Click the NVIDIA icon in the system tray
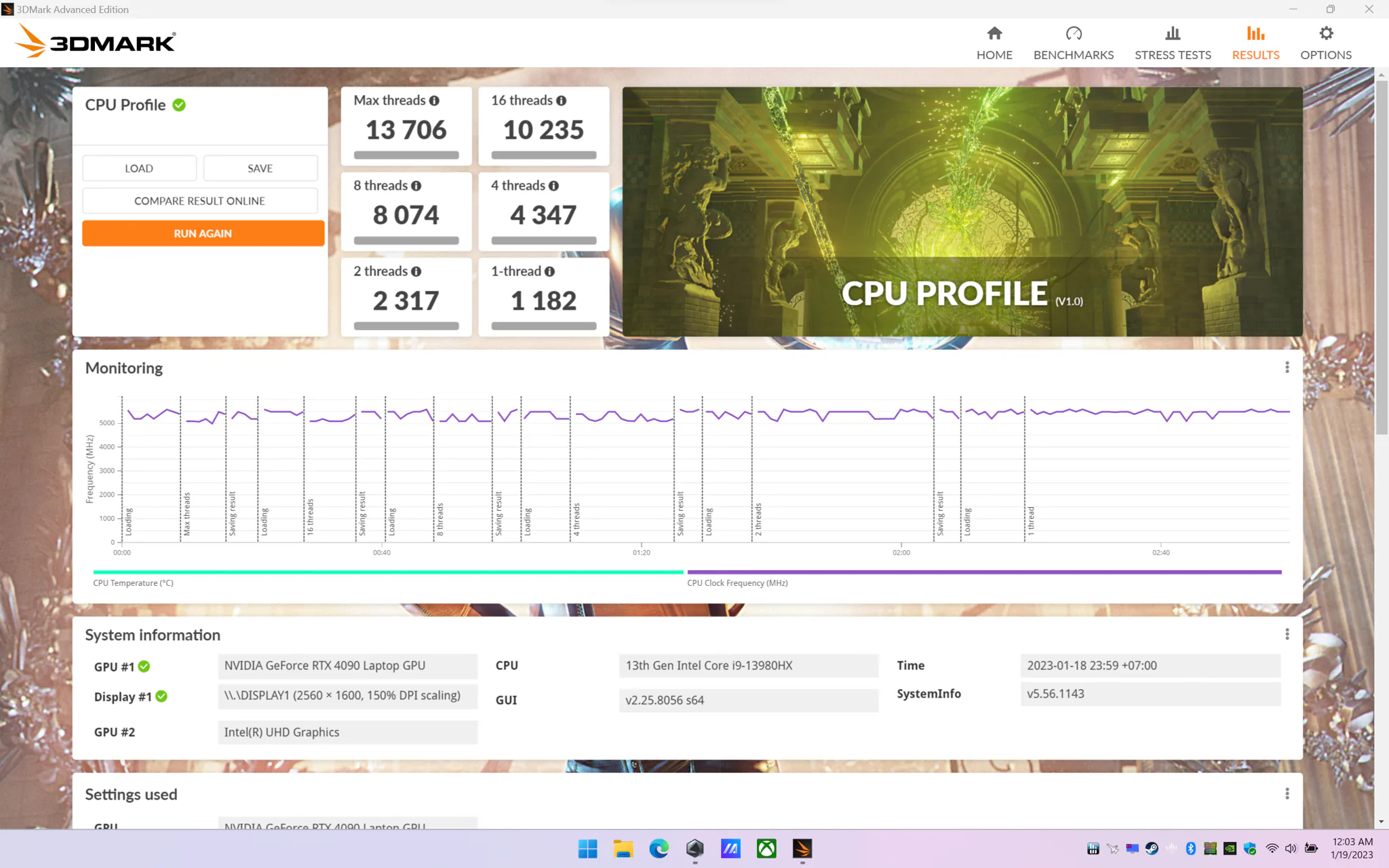Viewport: 1389px width, 868px height. point(1230,848)
